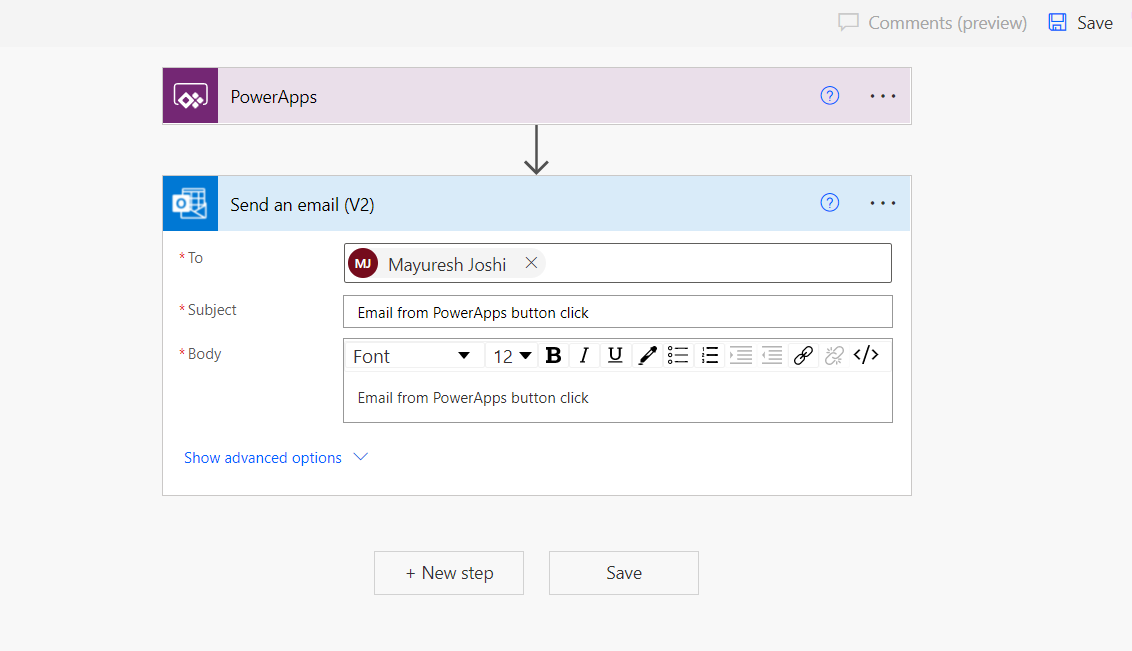Click inside the Subject input field
Screen dimensions: 1132x651
tap(617, 311)
